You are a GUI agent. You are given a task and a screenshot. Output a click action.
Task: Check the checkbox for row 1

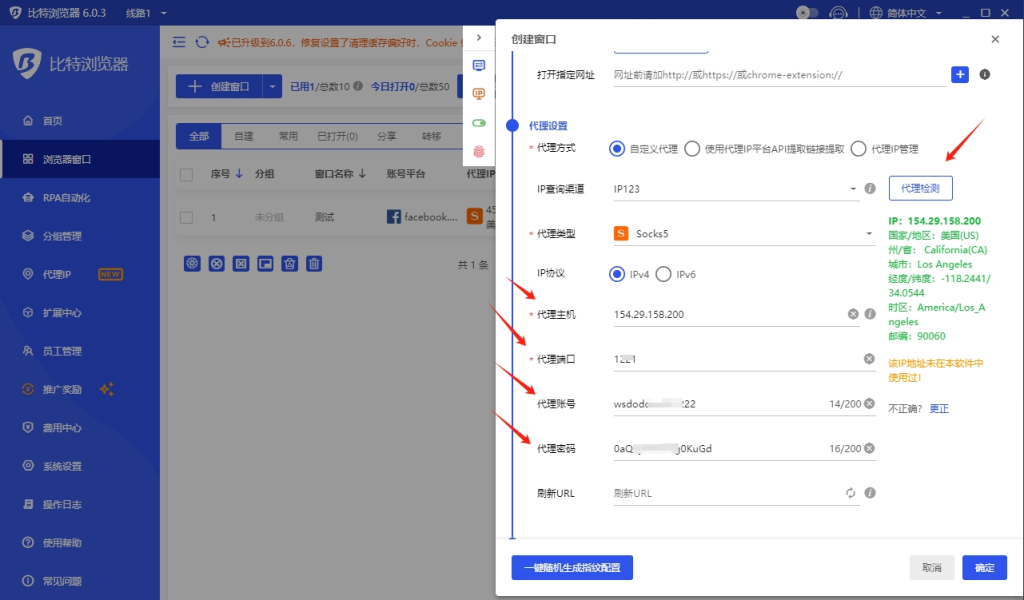point(186,217)
